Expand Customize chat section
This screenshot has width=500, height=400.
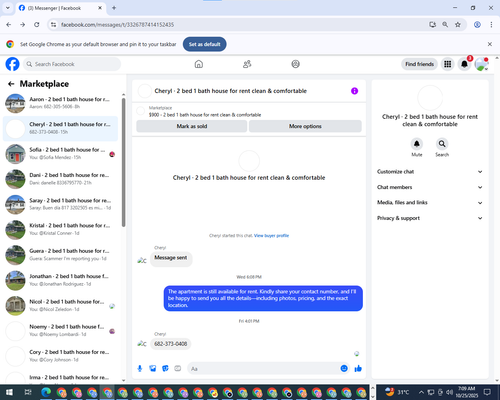point(430,172)
